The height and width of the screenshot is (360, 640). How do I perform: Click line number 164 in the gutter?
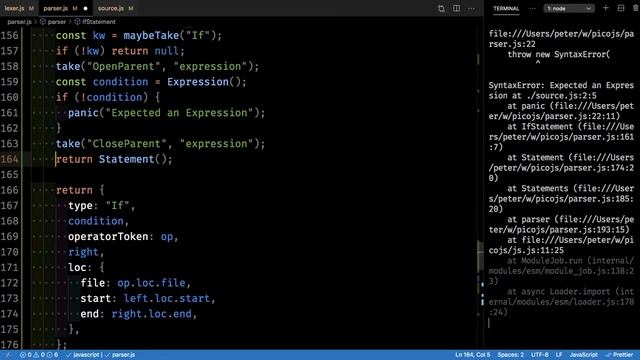[10, 159]
